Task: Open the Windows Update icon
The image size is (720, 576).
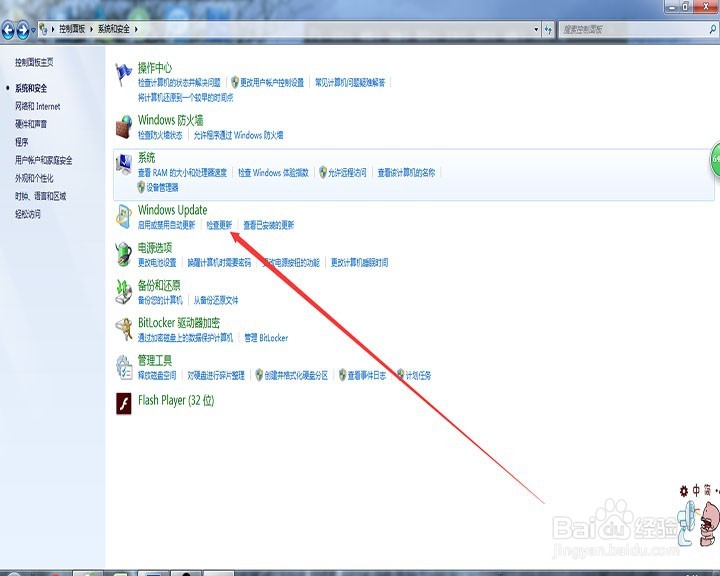Action: click(x=124, y=217)
